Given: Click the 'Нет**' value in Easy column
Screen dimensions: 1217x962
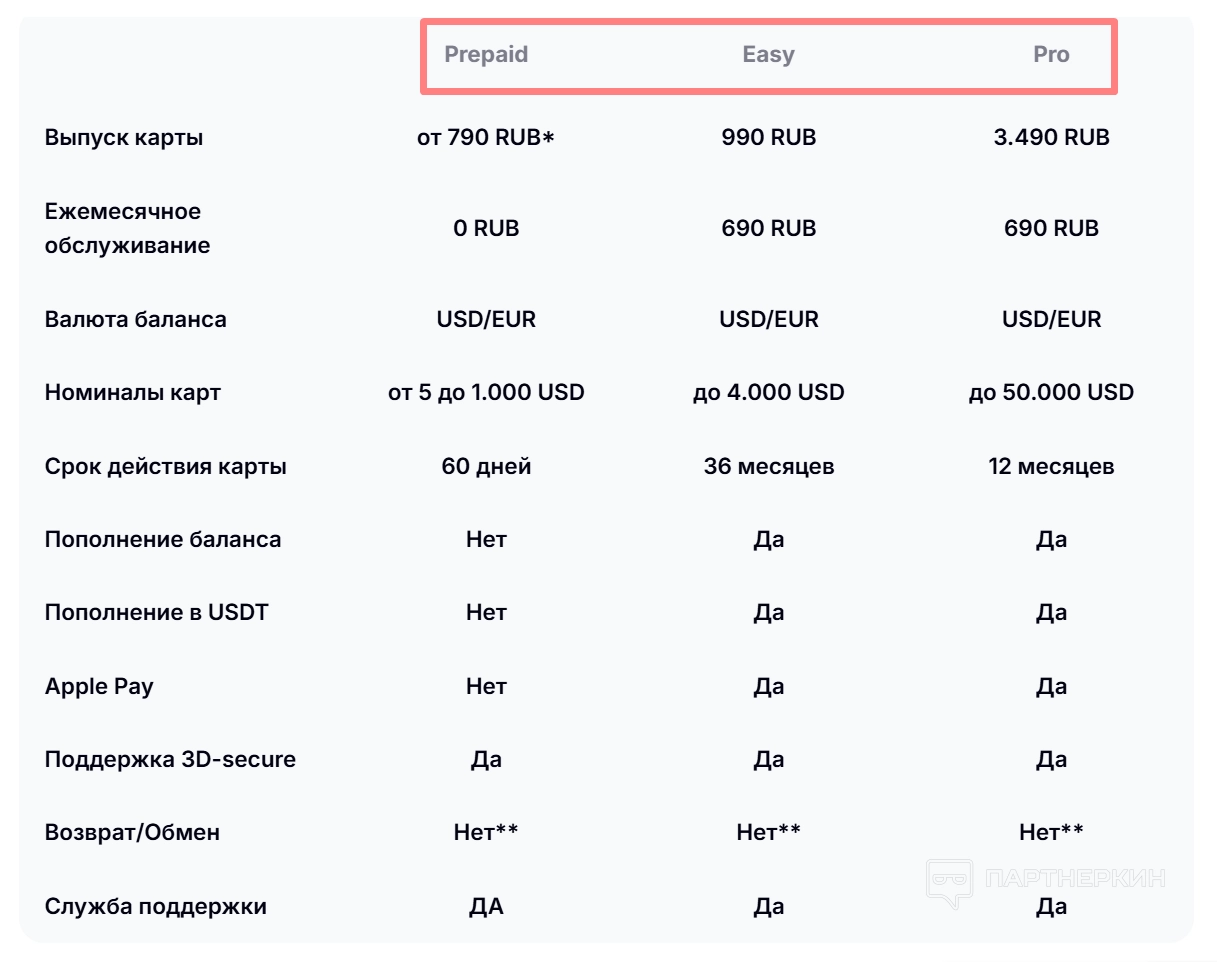Looking at the screenshot, I should point(768,832).
